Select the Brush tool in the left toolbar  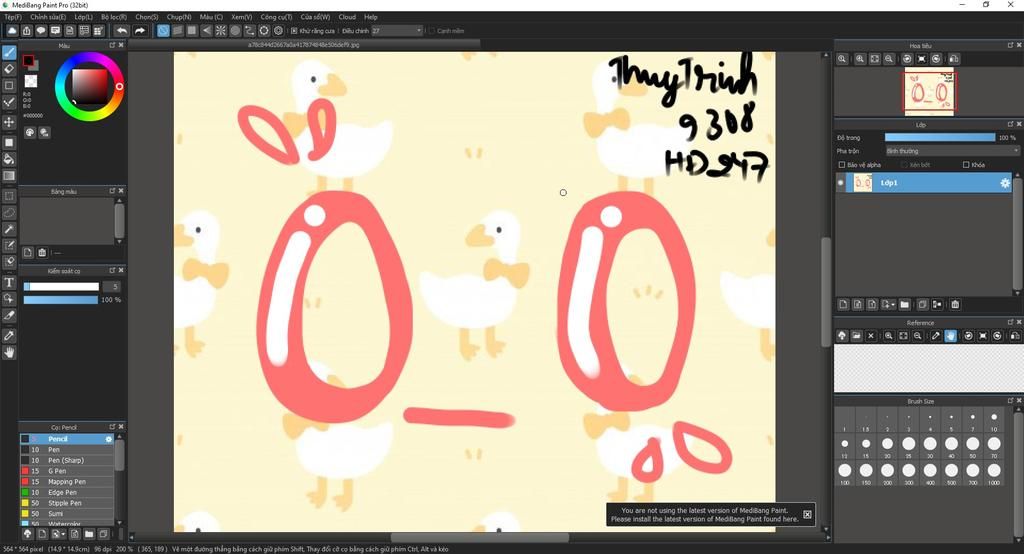click(9, 52)
